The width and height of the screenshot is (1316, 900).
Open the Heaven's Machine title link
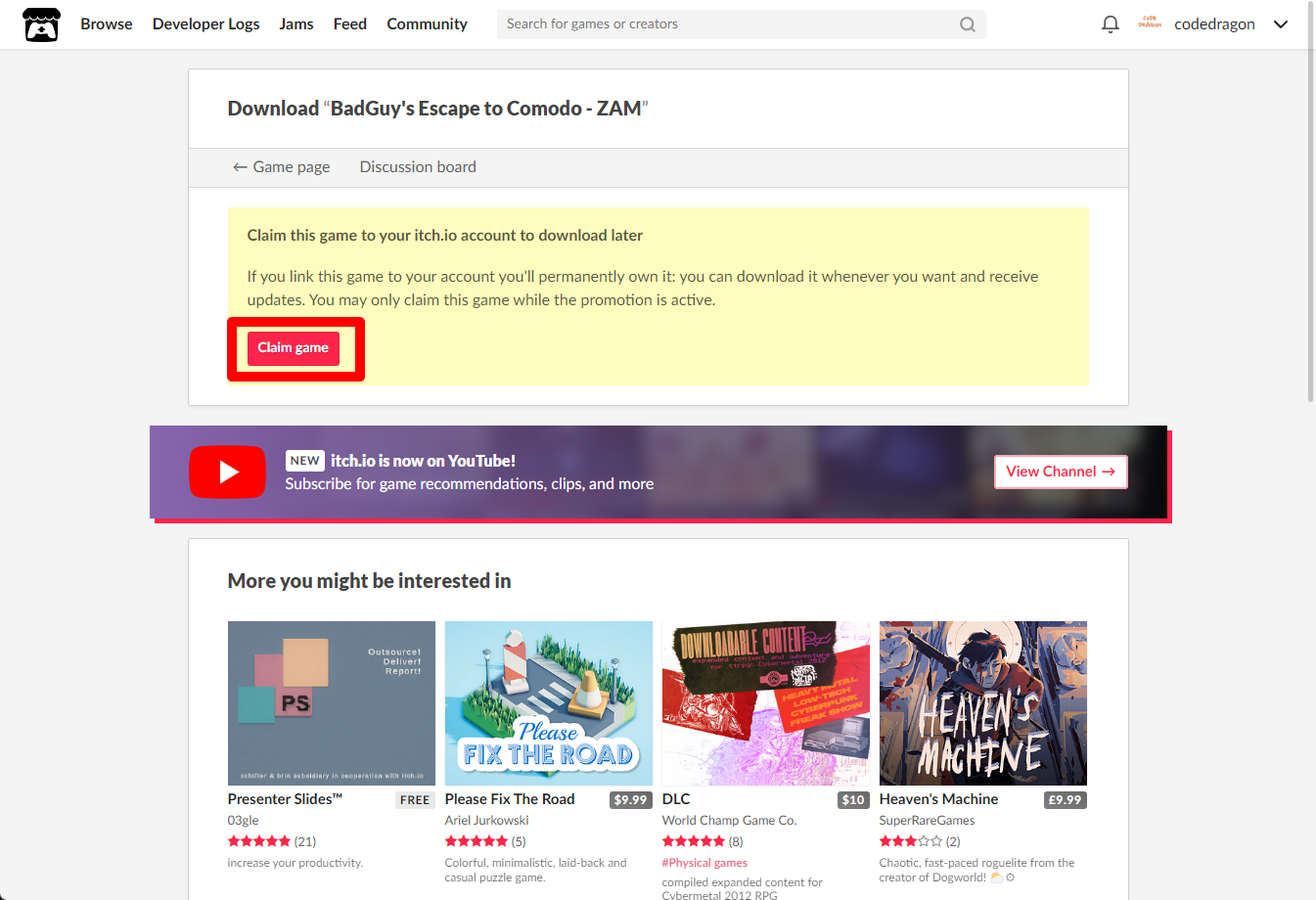tap(938, 799)
